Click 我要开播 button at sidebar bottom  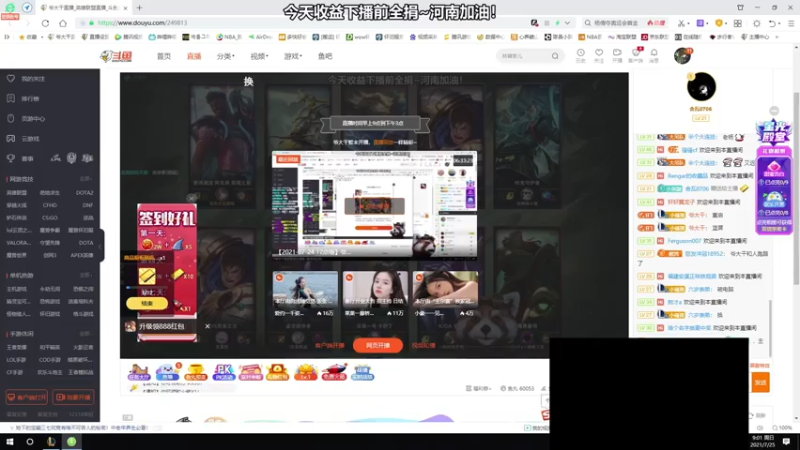pos(73,397)
